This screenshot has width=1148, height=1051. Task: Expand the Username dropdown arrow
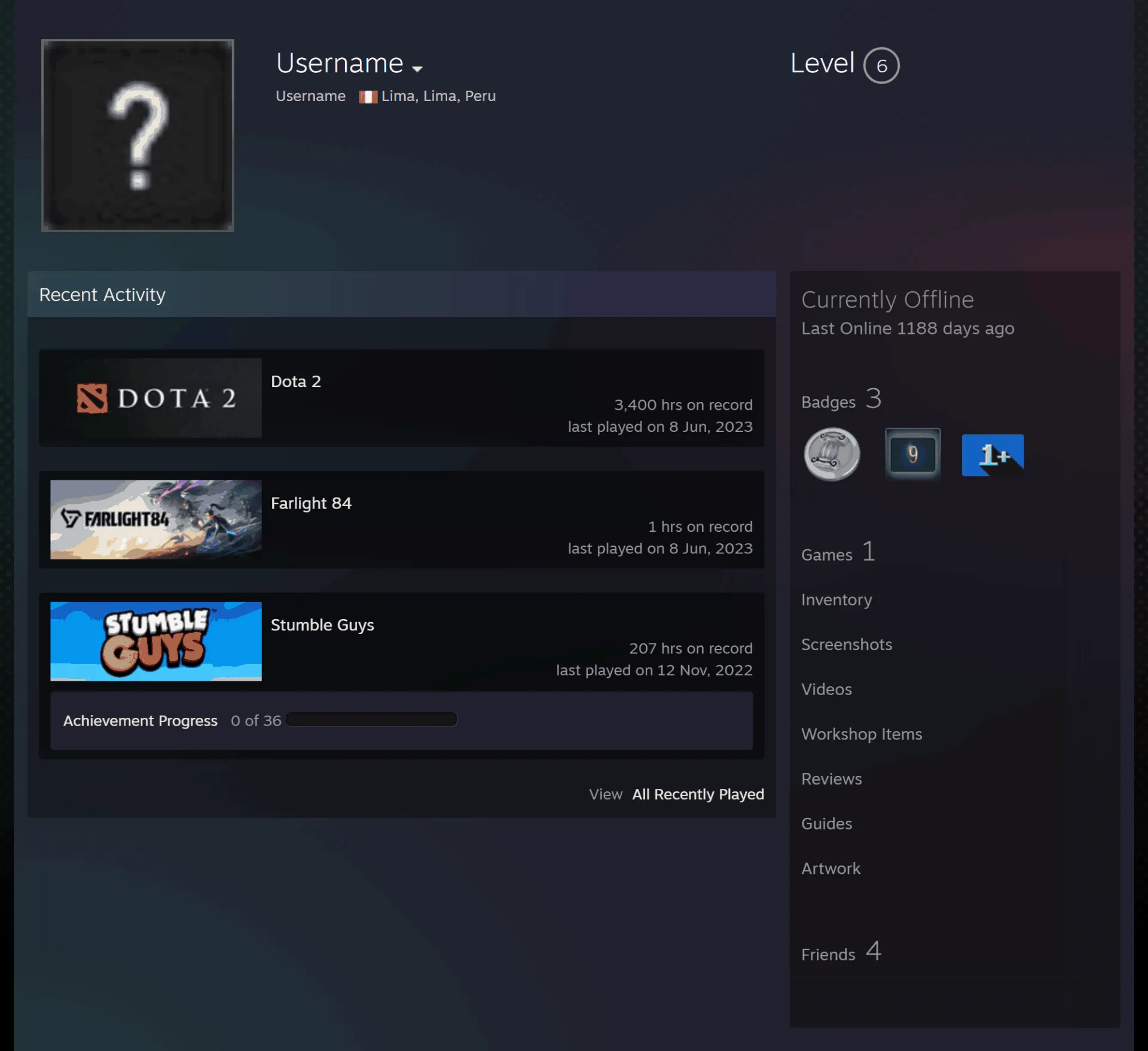pos(417,69)
